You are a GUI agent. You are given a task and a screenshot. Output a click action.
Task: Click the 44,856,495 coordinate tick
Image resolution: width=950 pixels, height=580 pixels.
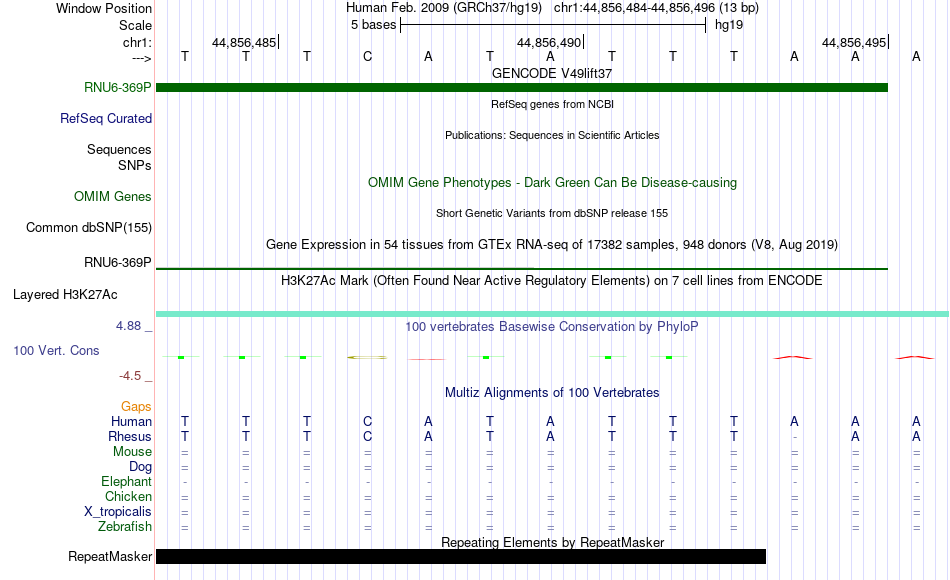click(854, 42)
